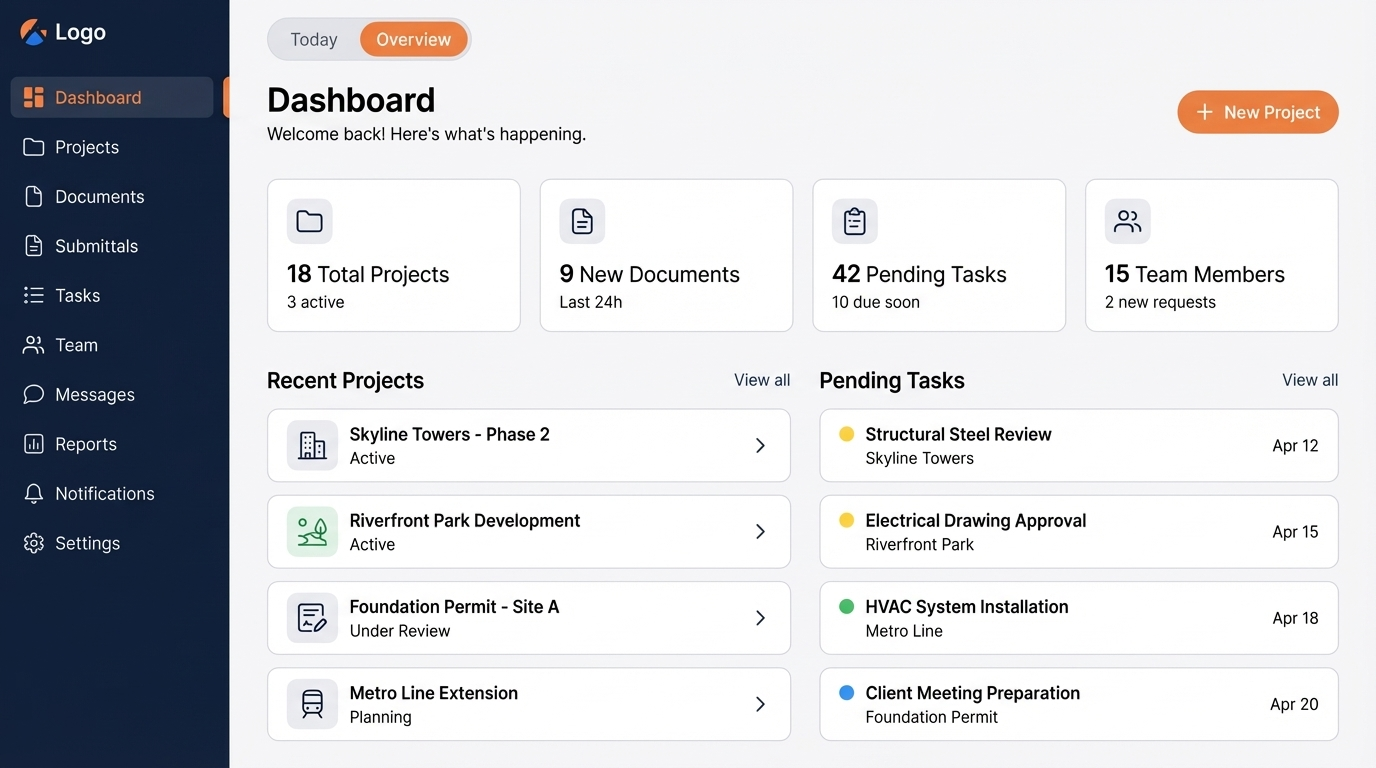Screen dimensions: 1376x768
Task: Open Foundation Permit - Site A via its arrow
Action: pos(761,617)
